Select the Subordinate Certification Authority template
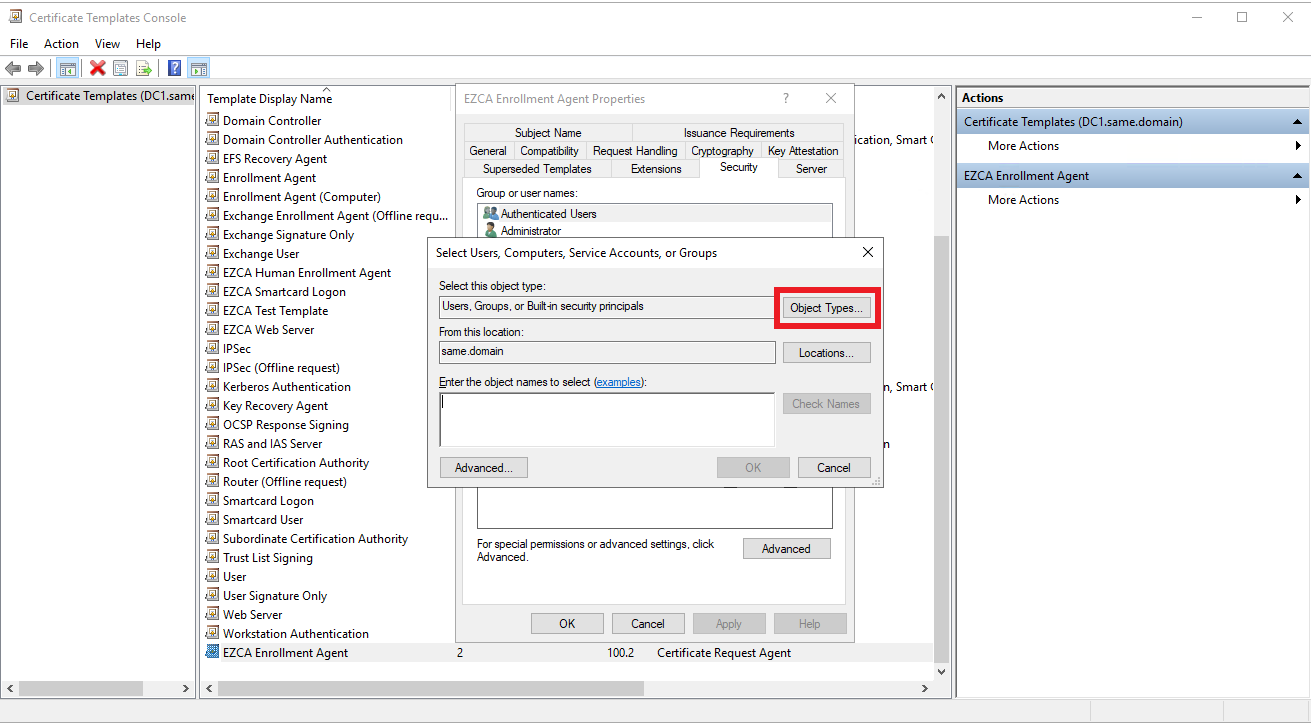Viewport: 1311px width, 725px height. pos(315,538)
